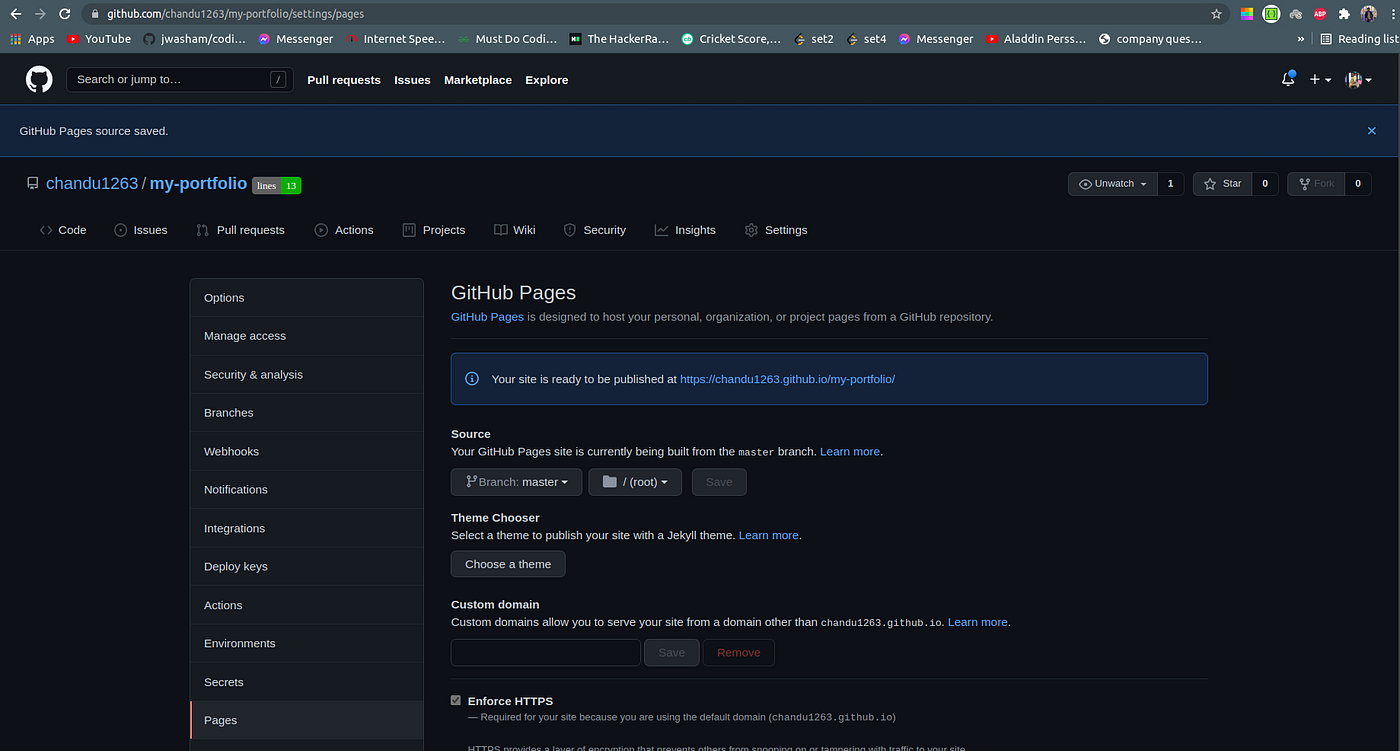The height and width of the screenshot is (751, 1400).
Task: Open the my-portfolio repository link
Action: [198, 184]
